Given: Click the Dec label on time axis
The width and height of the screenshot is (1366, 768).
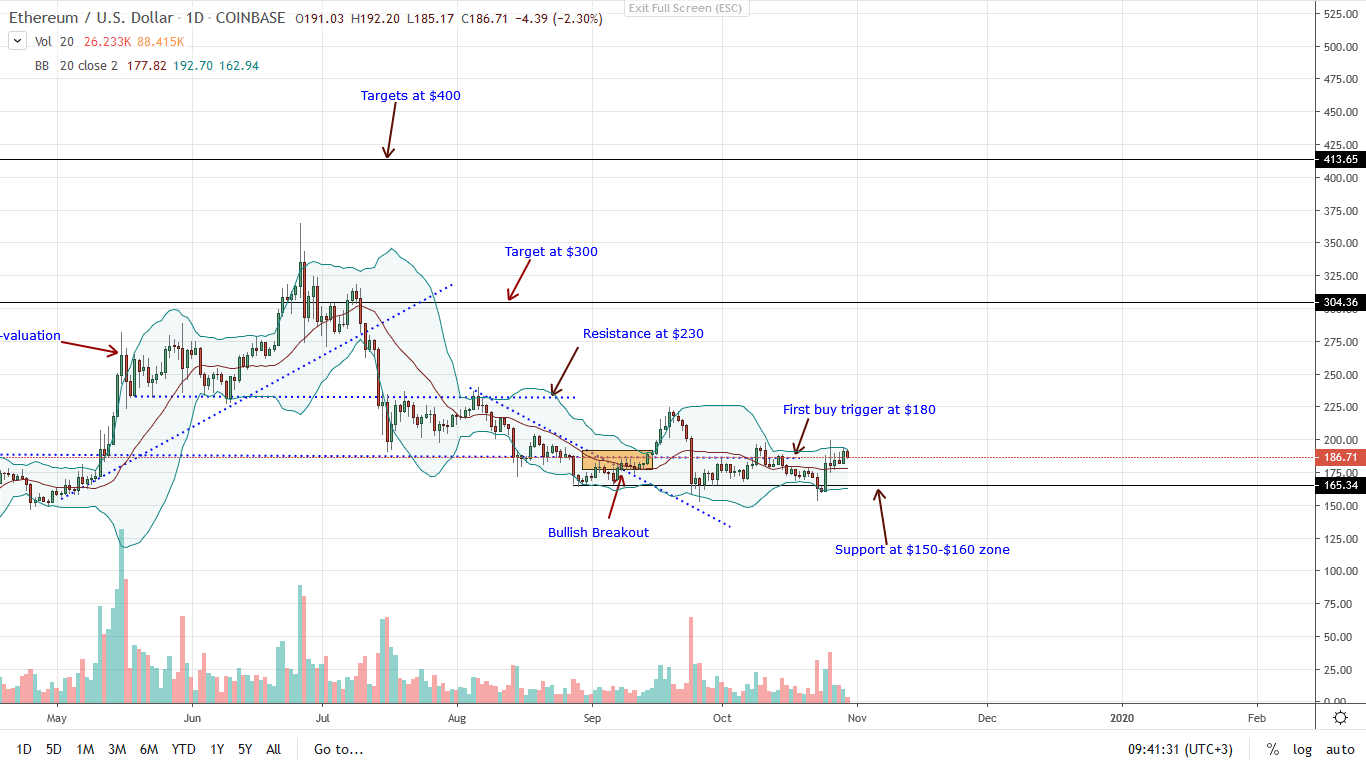Looking at the screenshot, I should click(987, 718).
